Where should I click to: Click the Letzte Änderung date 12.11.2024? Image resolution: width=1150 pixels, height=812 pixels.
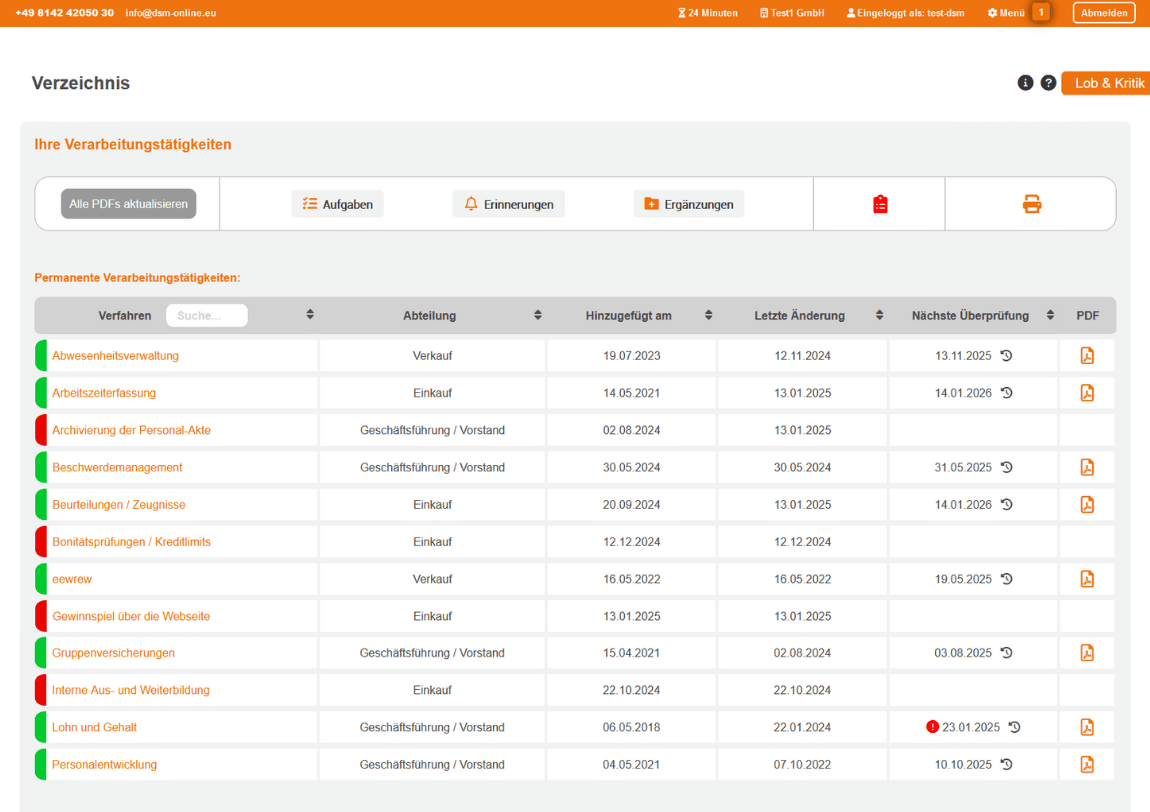coord(802,356)
